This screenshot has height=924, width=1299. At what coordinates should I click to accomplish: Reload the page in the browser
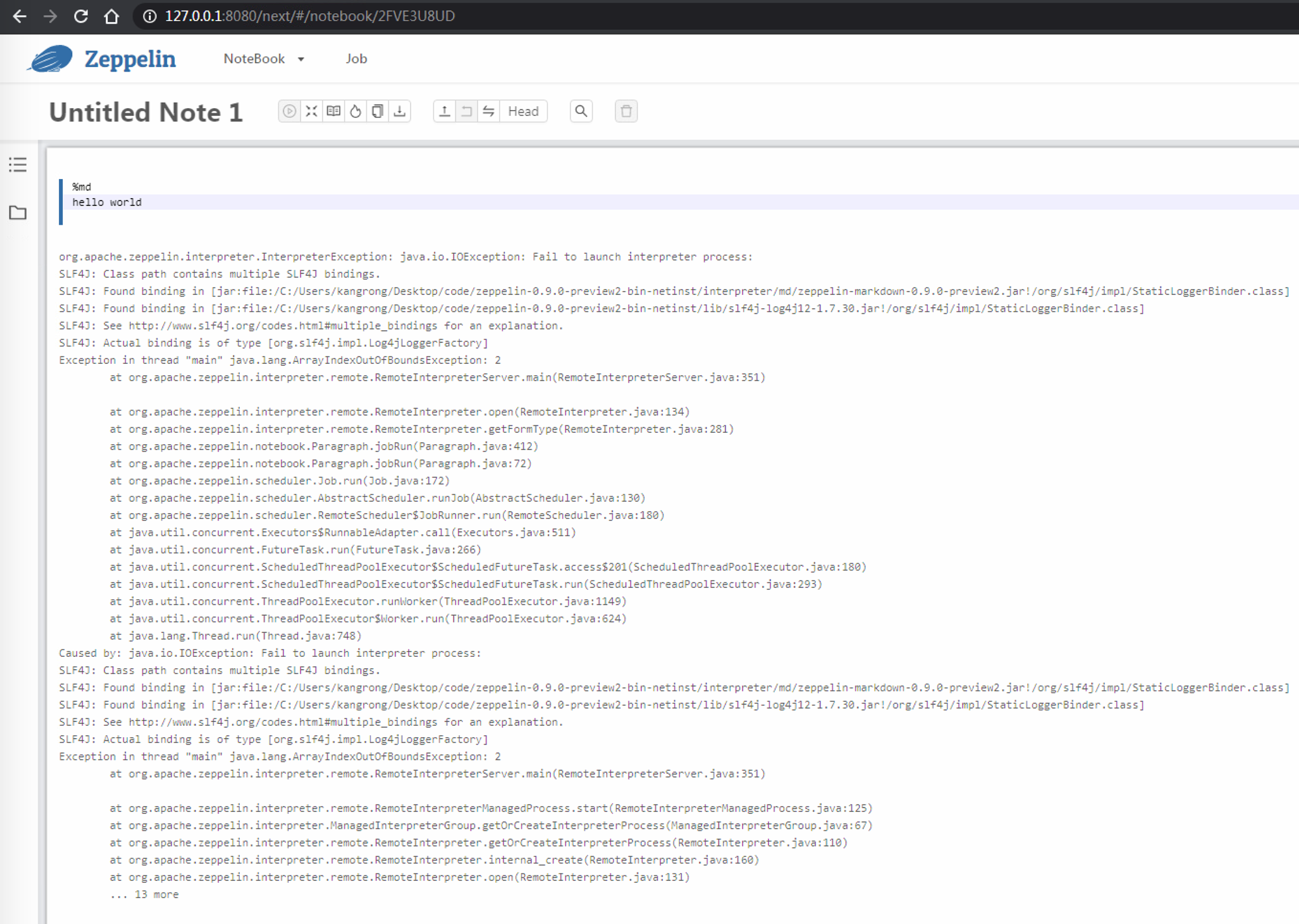pos(81,16)
